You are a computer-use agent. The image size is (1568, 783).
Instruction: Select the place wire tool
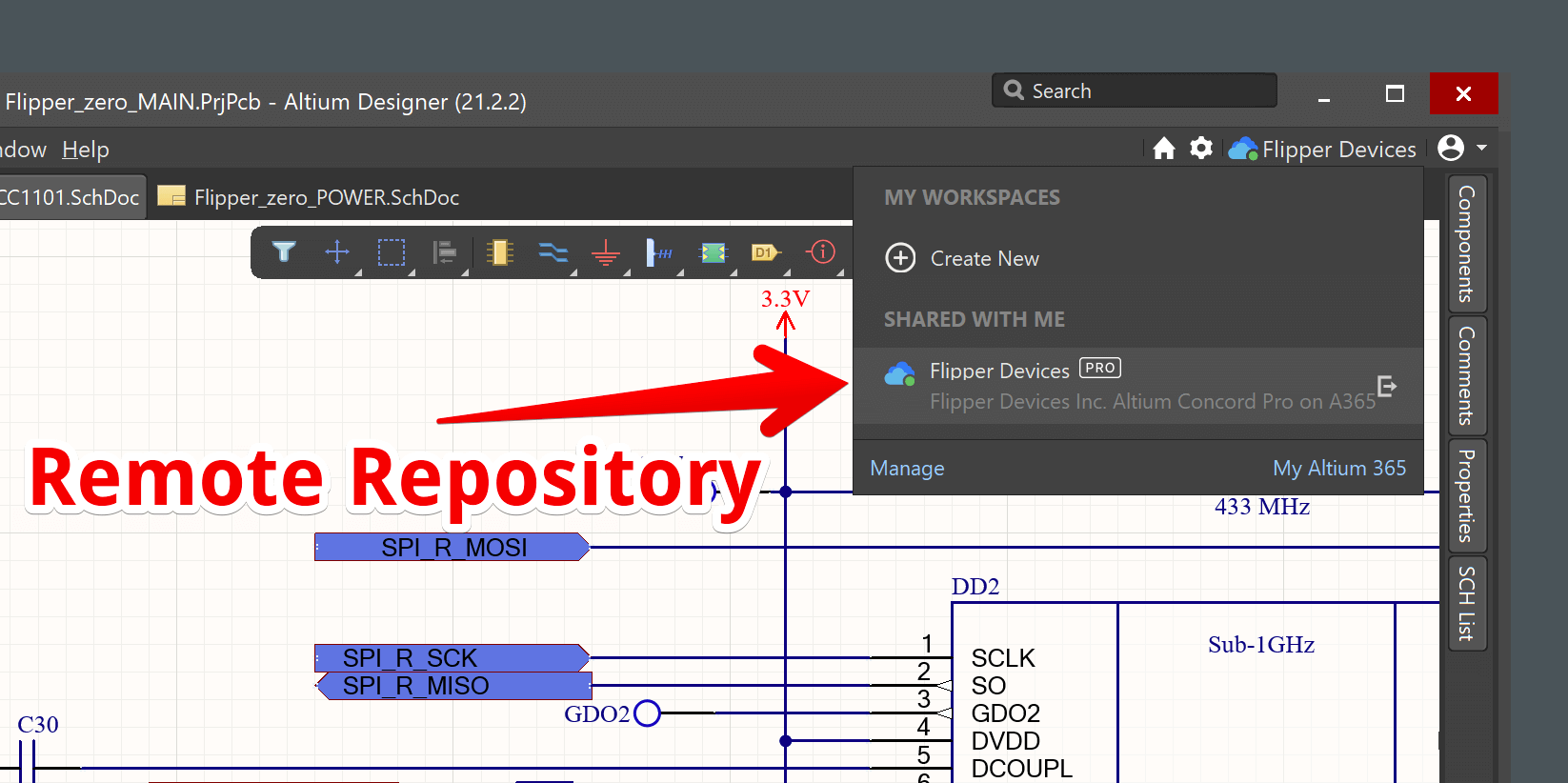[553, 252]
